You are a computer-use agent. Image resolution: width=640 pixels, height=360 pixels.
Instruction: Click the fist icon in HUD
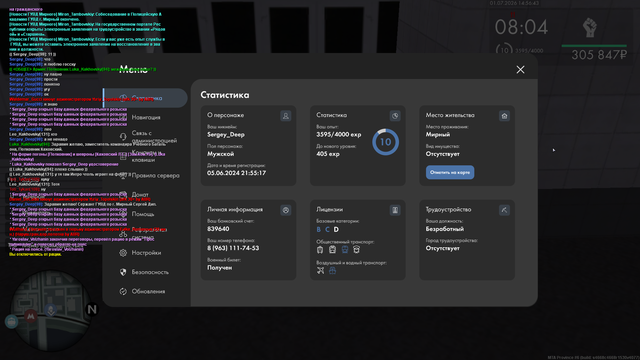click(589, 27)
